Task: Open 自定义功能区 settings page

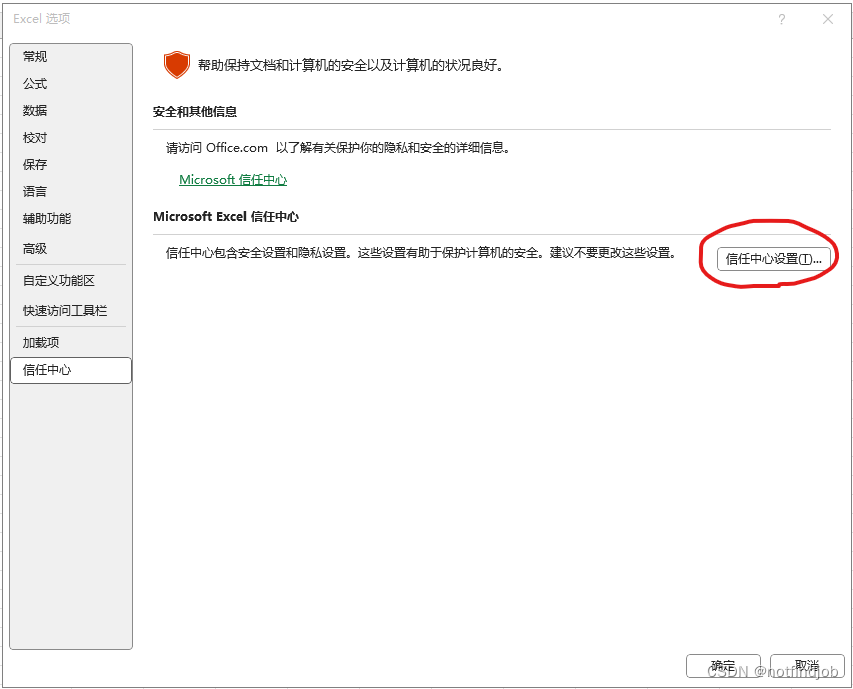Action: click(71, 281)
